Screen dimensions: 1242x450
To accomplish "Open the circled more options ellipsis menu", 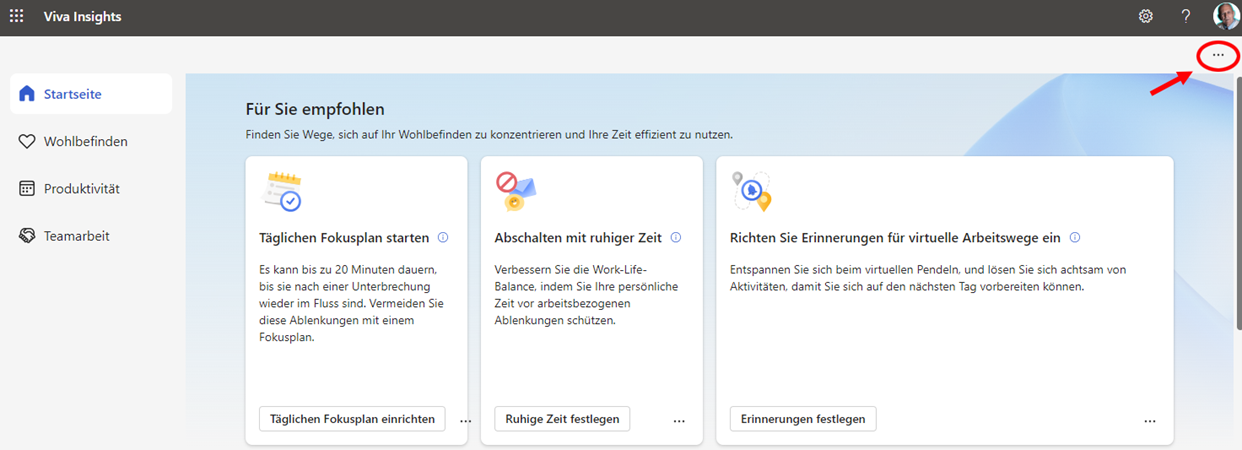I will (x=1217, y=55).
